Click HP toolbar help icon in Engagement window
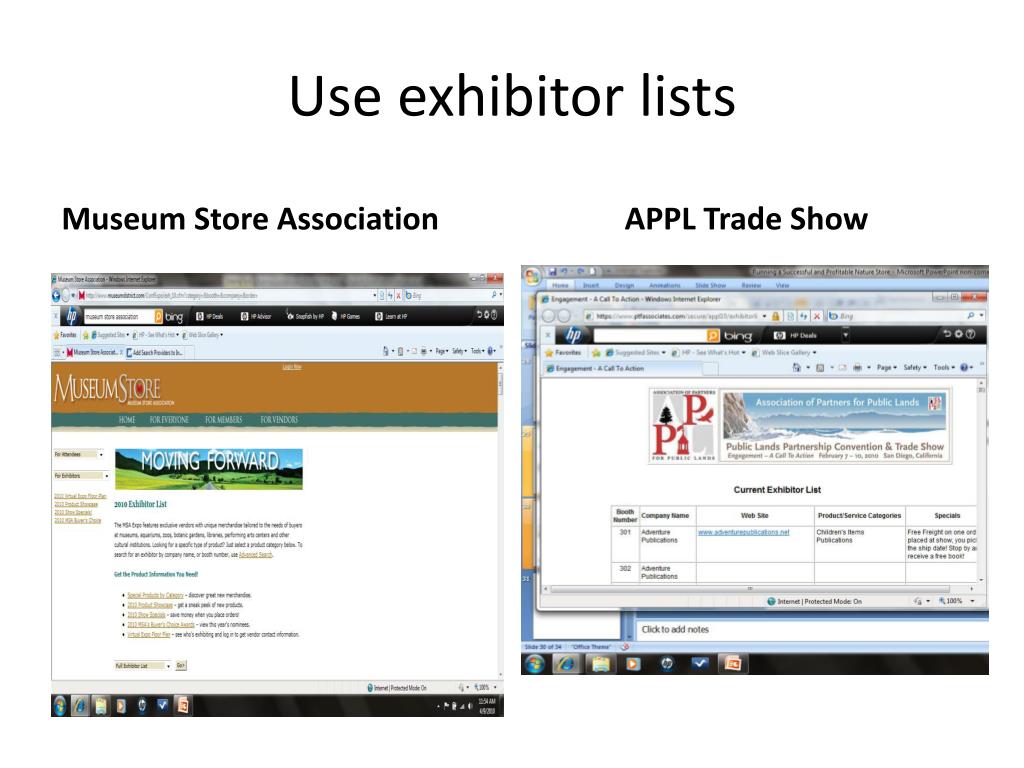Viewport: 1024px width, 768px height. coord(970,334)
